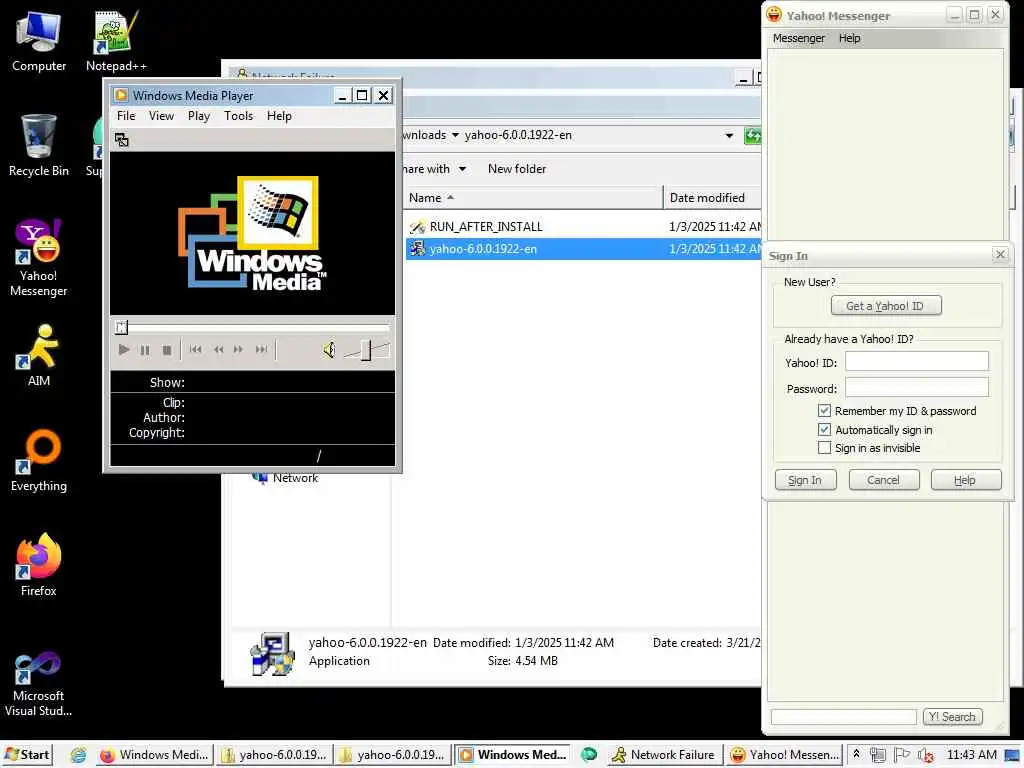The height and width of the screenshot is (768, 1024).
Task: Click New folder in Explorer toolbar
Action: (517, 169)
